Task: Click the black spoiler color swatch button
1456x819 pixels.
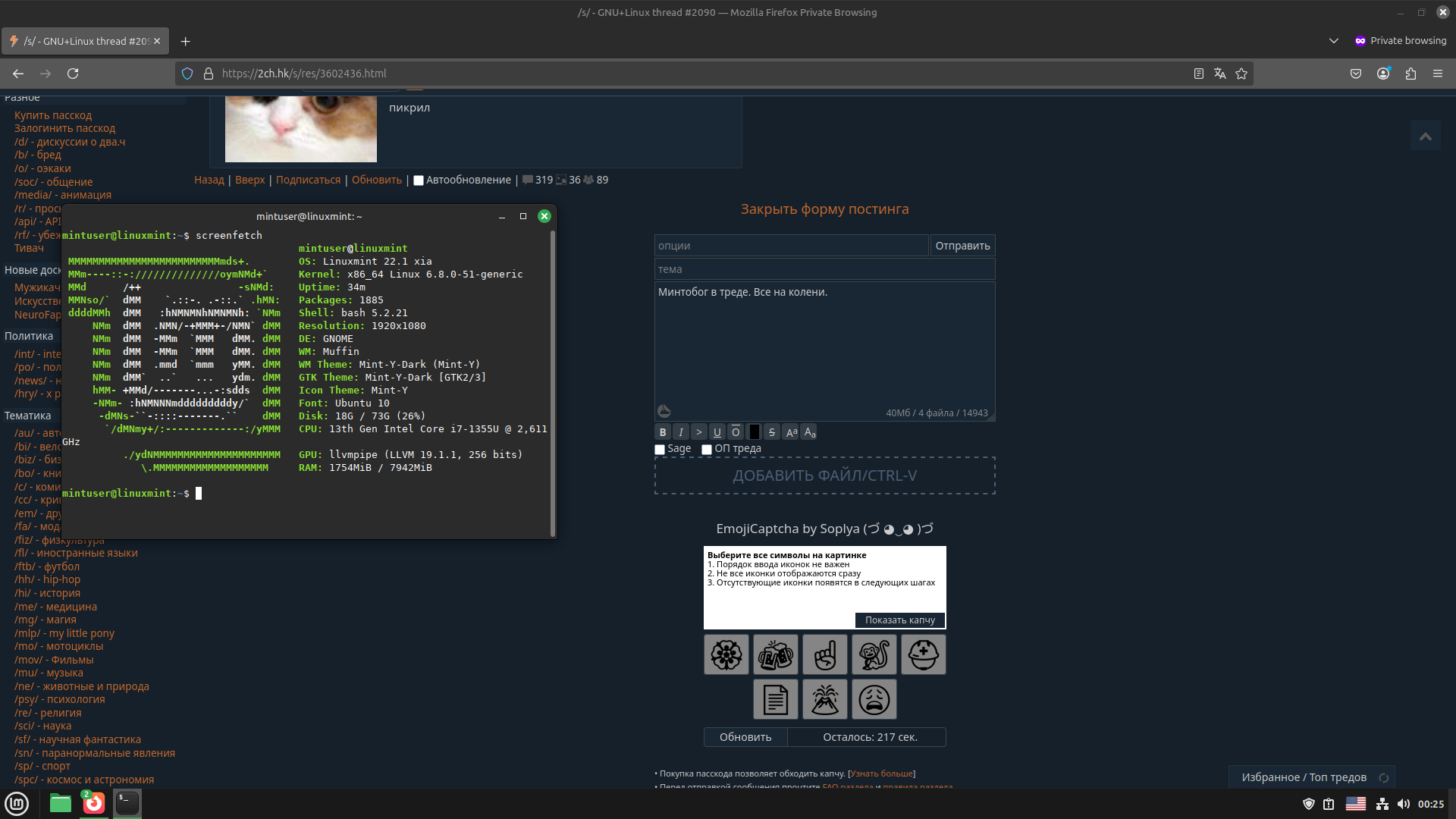Action: (755, 432)
